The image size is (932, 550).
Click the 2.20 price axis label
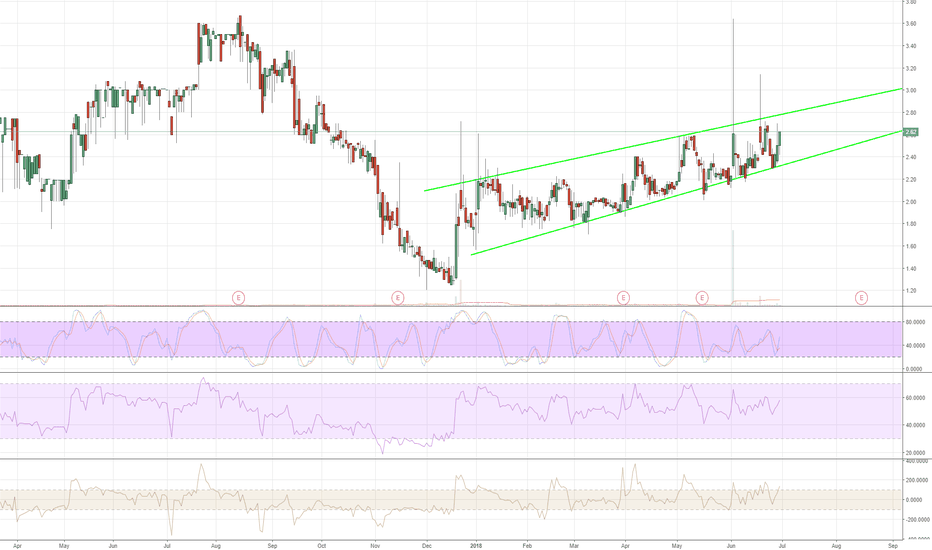tap(911, 180)
